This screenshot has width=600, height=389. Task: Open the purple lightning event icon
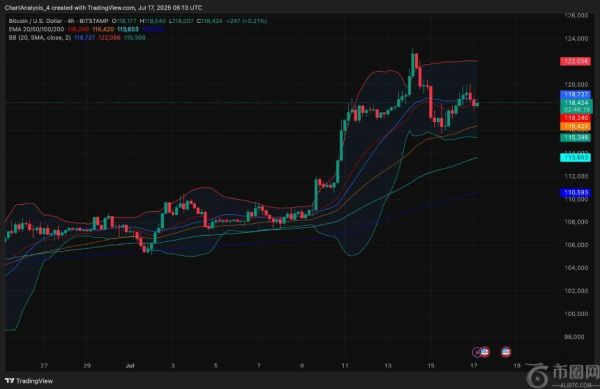[x=476, y=352]
